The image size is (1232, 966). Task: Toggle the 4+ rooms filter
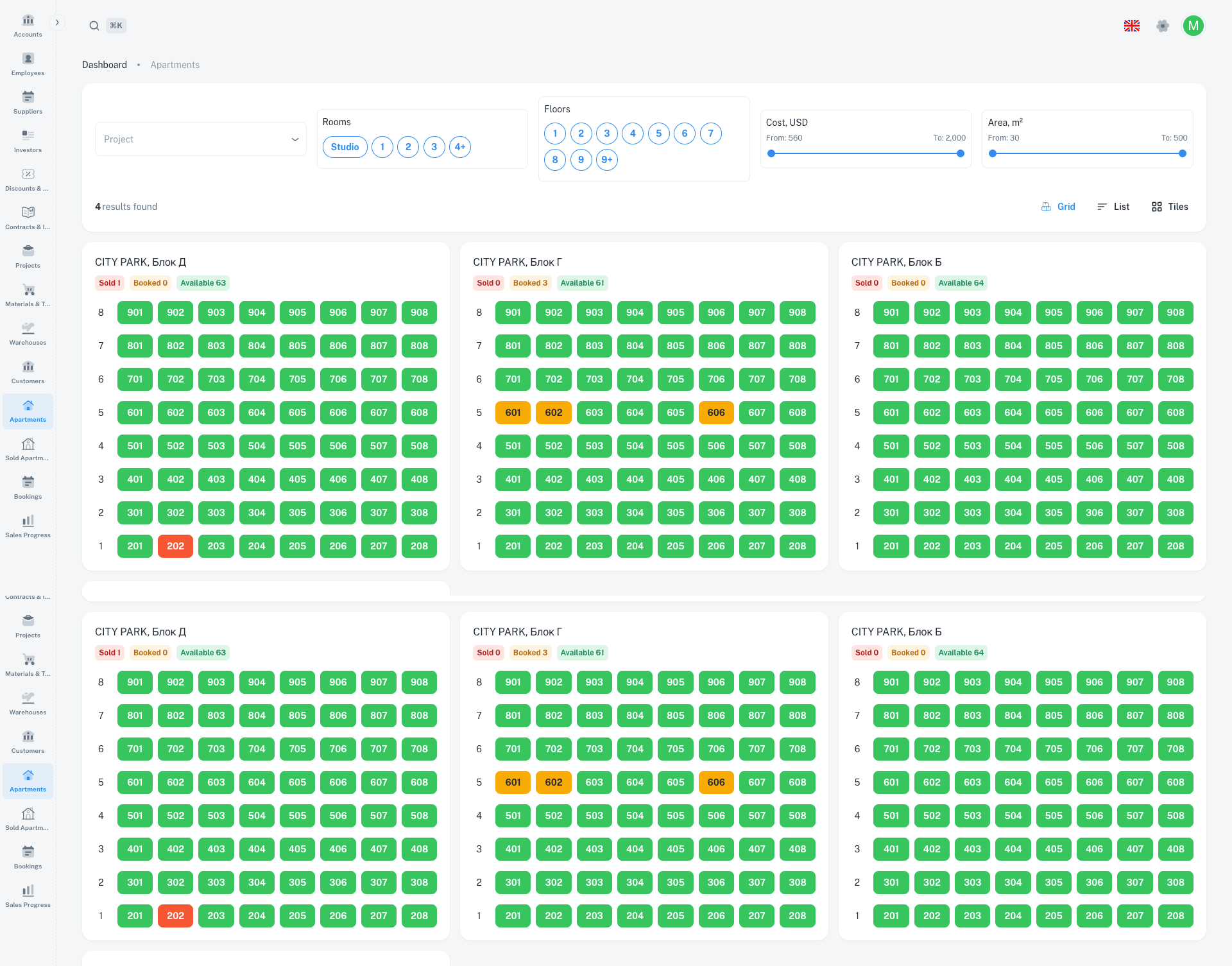(x=459, y=147)
